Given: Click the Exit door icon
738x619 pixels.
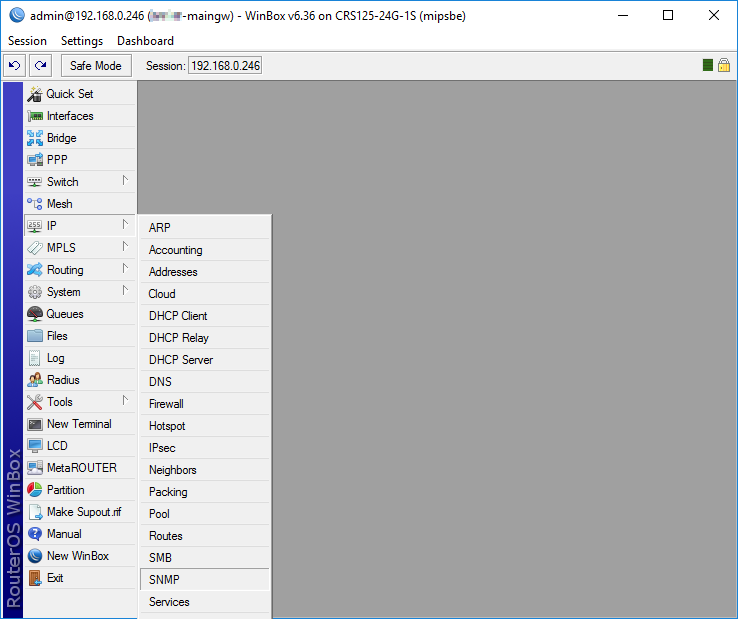Looking at the screenshot, I should click(x=35, y=578).
